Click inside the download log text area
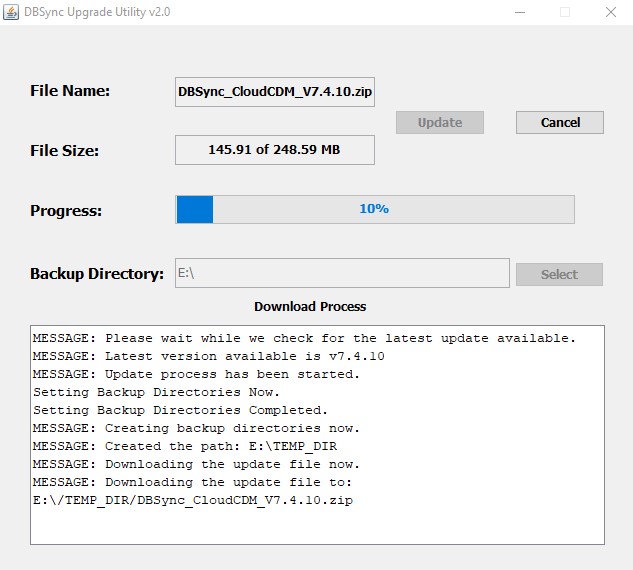The height and width of the screenshot is (570, 633). 316,522
